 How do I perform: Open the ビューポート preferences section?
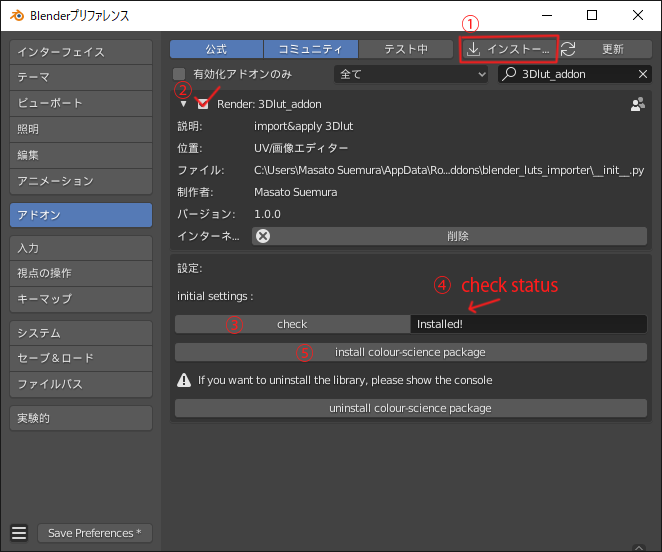click(81, 103)
